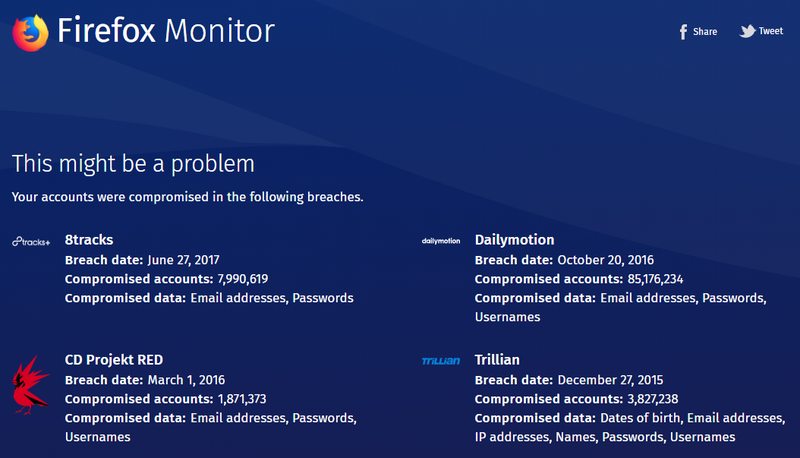Image resolution: width=800 pixels, height=458 pixels.
Task: Click the CD Projekt RED bird logo
Action: pyautogui.click(x=31, y=385)
